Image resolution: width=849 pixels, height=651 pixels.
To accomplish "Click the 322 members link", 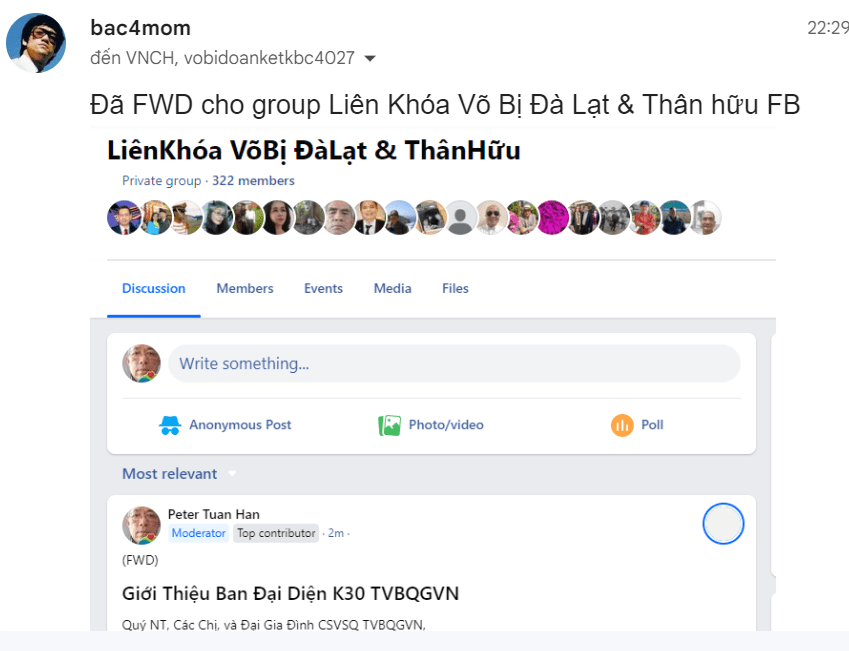I will click(x=253, y=181).
